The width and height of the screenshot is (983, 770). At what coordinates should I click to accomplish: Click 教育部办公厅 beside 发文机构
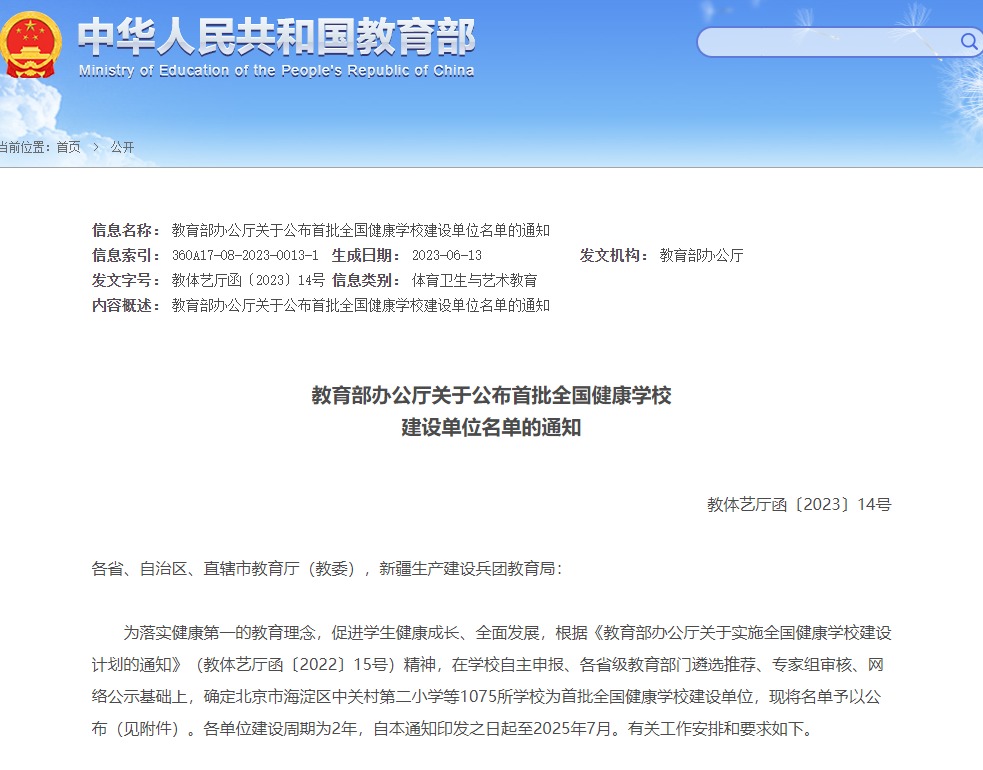pos(701,255)
